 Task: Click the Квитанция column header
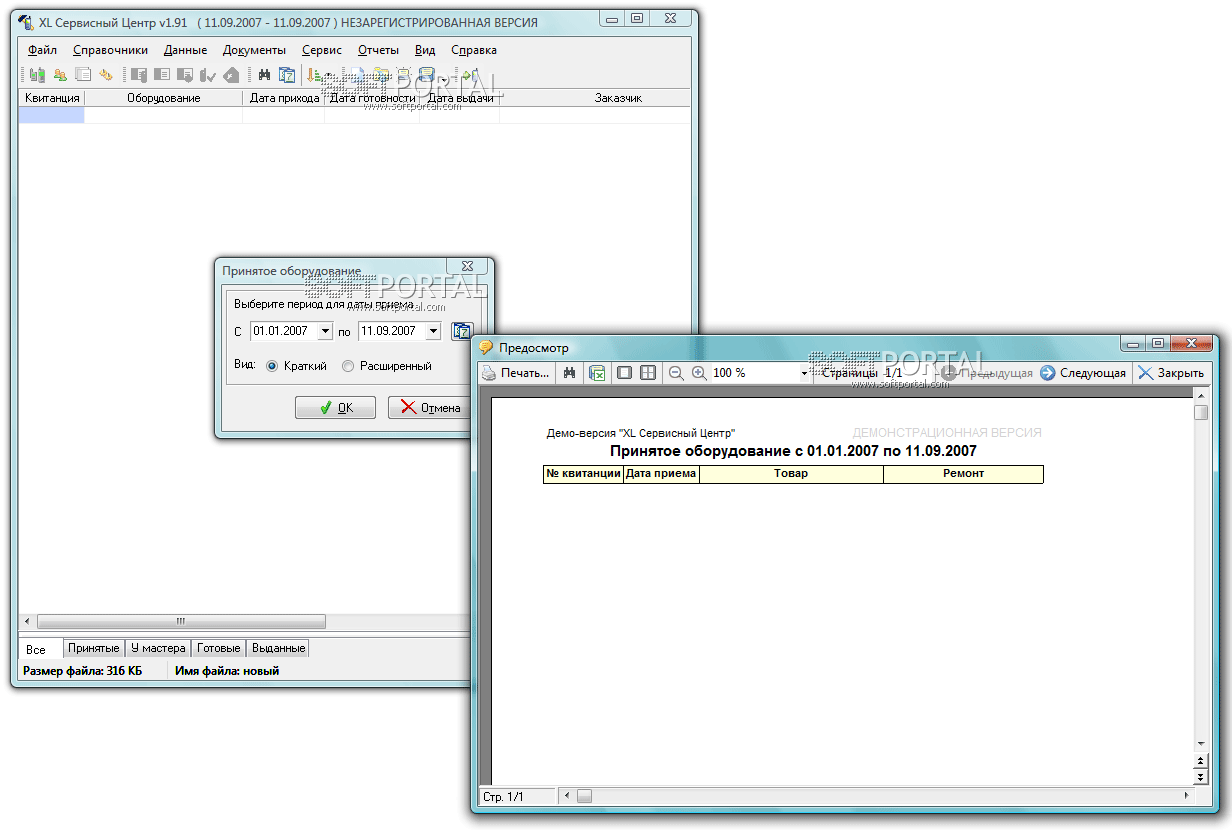tap(51, 98)
